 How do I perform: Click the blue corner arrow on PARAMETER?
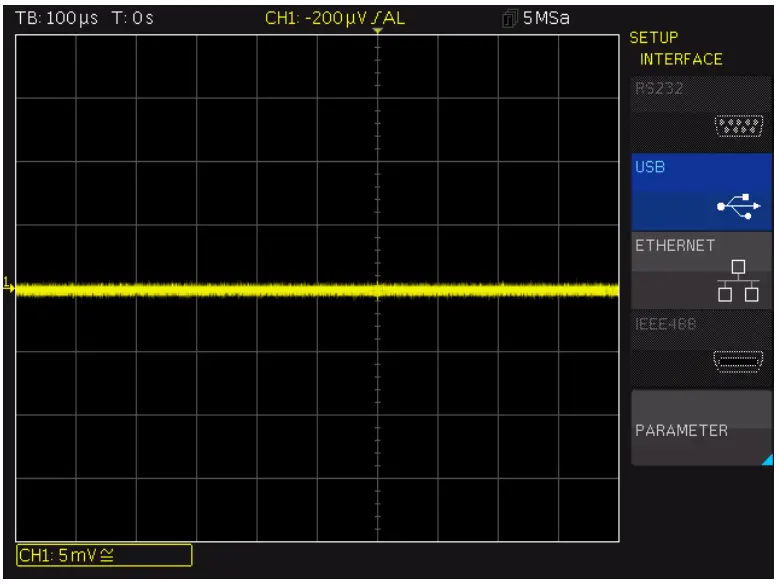point(768,460)
